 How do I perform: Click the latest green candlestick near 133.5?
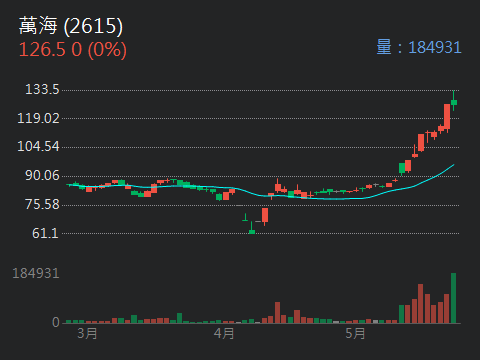[x=454, y=101]
